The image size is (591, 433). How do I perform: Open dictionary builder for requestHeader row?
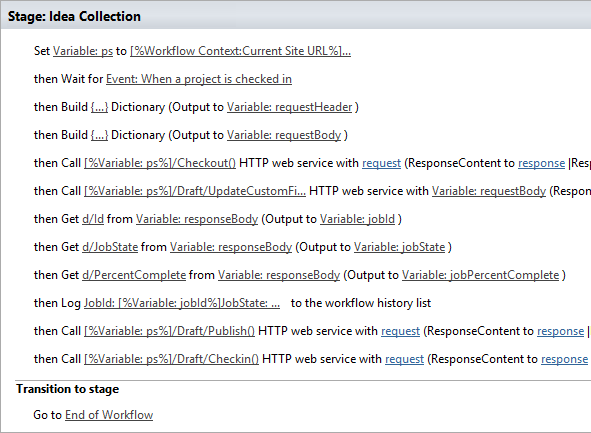tap(100, 107)
